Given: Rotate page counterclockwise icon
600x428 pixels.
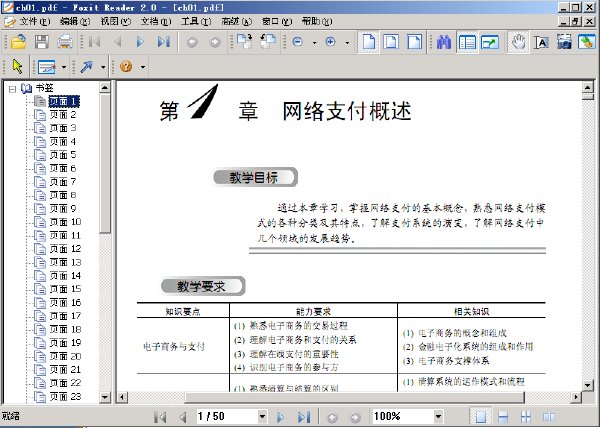Looking at the screenshot, I should [x=268, y=41].
